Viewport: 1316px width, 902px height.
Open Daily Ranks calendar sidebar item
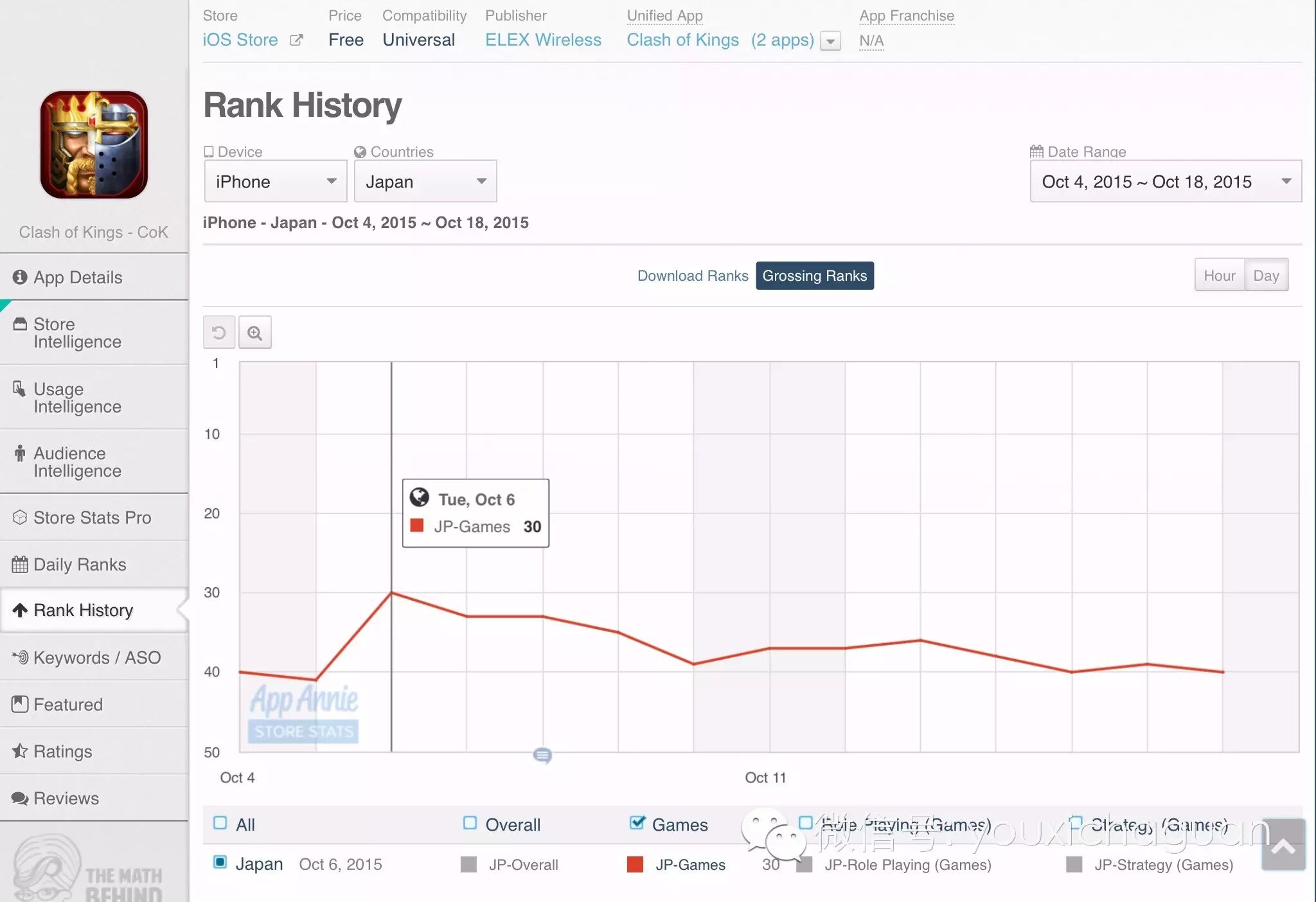click(80, 565)
